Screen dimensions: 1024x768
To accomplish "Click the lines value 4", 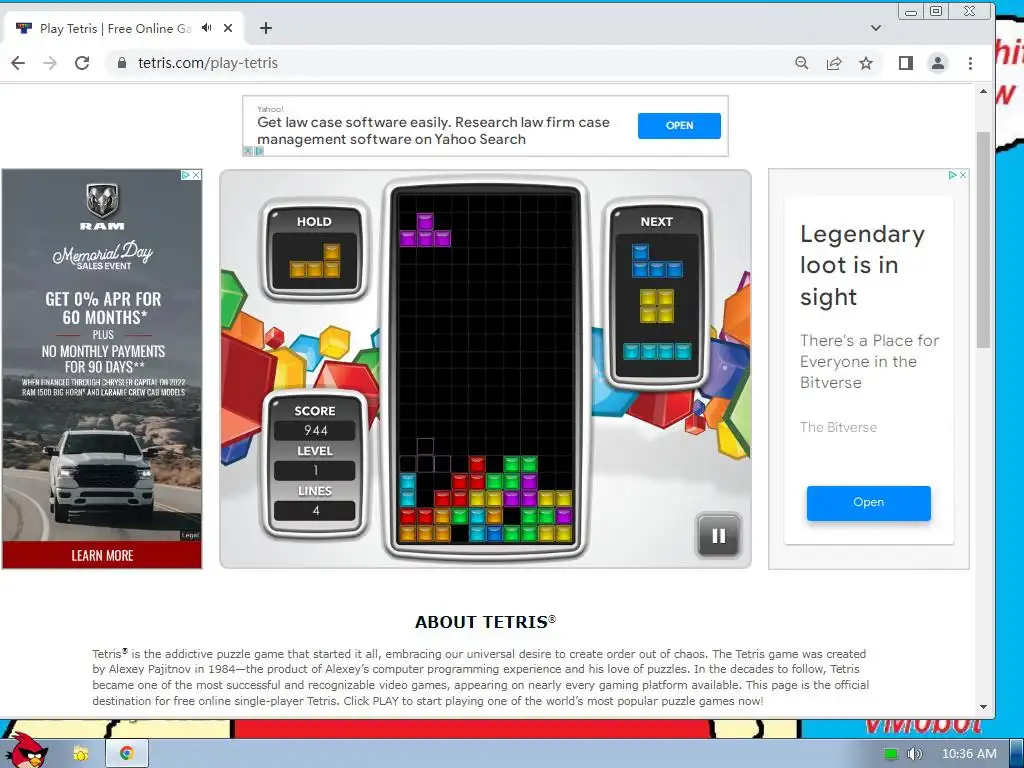I will (x=315, y=511).
